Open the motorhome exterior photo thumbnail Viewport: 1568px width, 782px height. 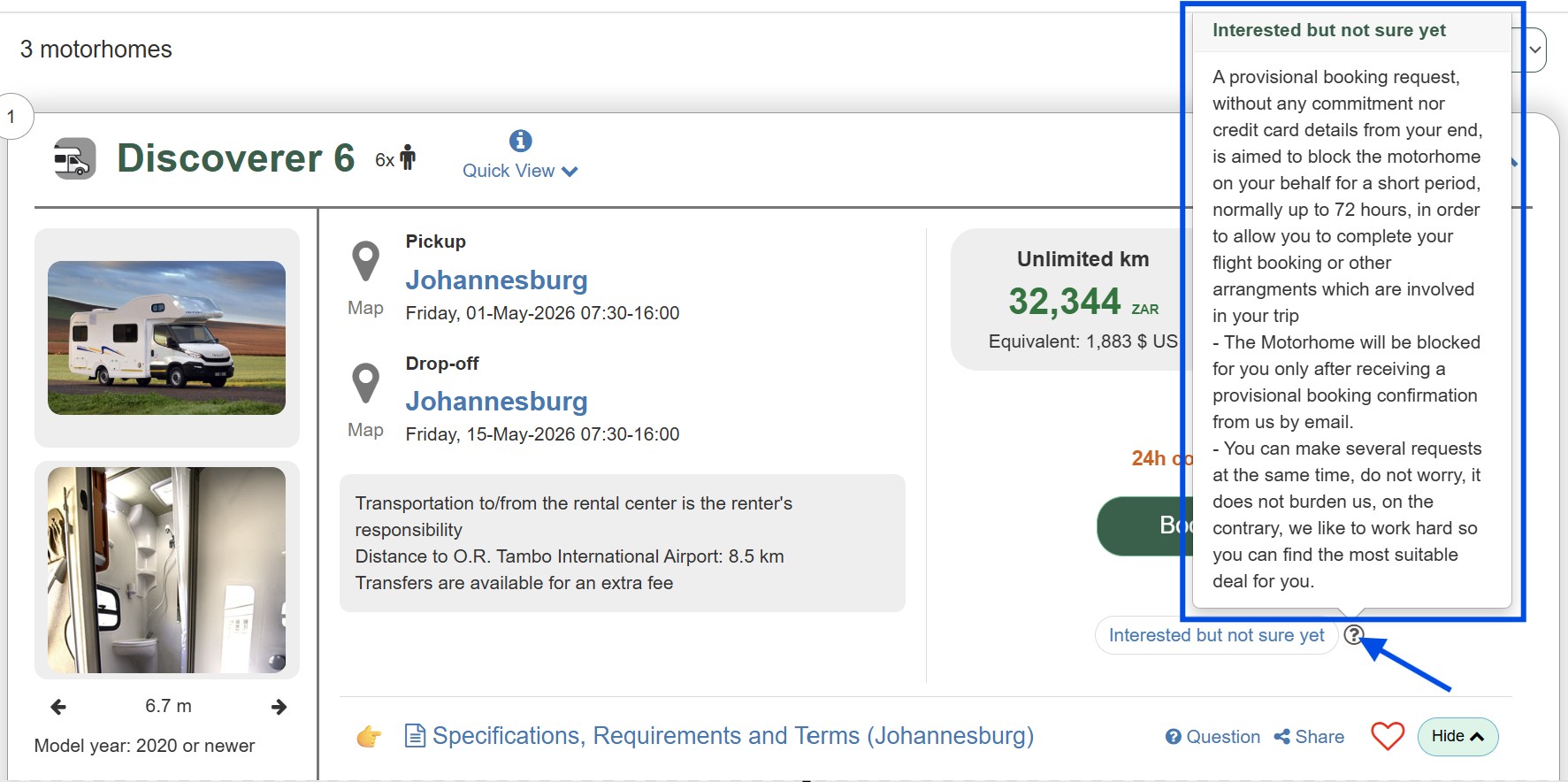(166, 338)
